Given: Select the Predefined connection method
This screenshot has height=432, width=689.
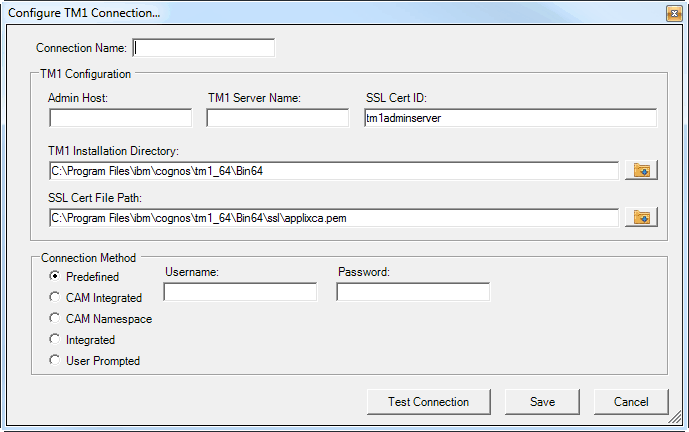Looking at the screenshot, I should (55, 276).
